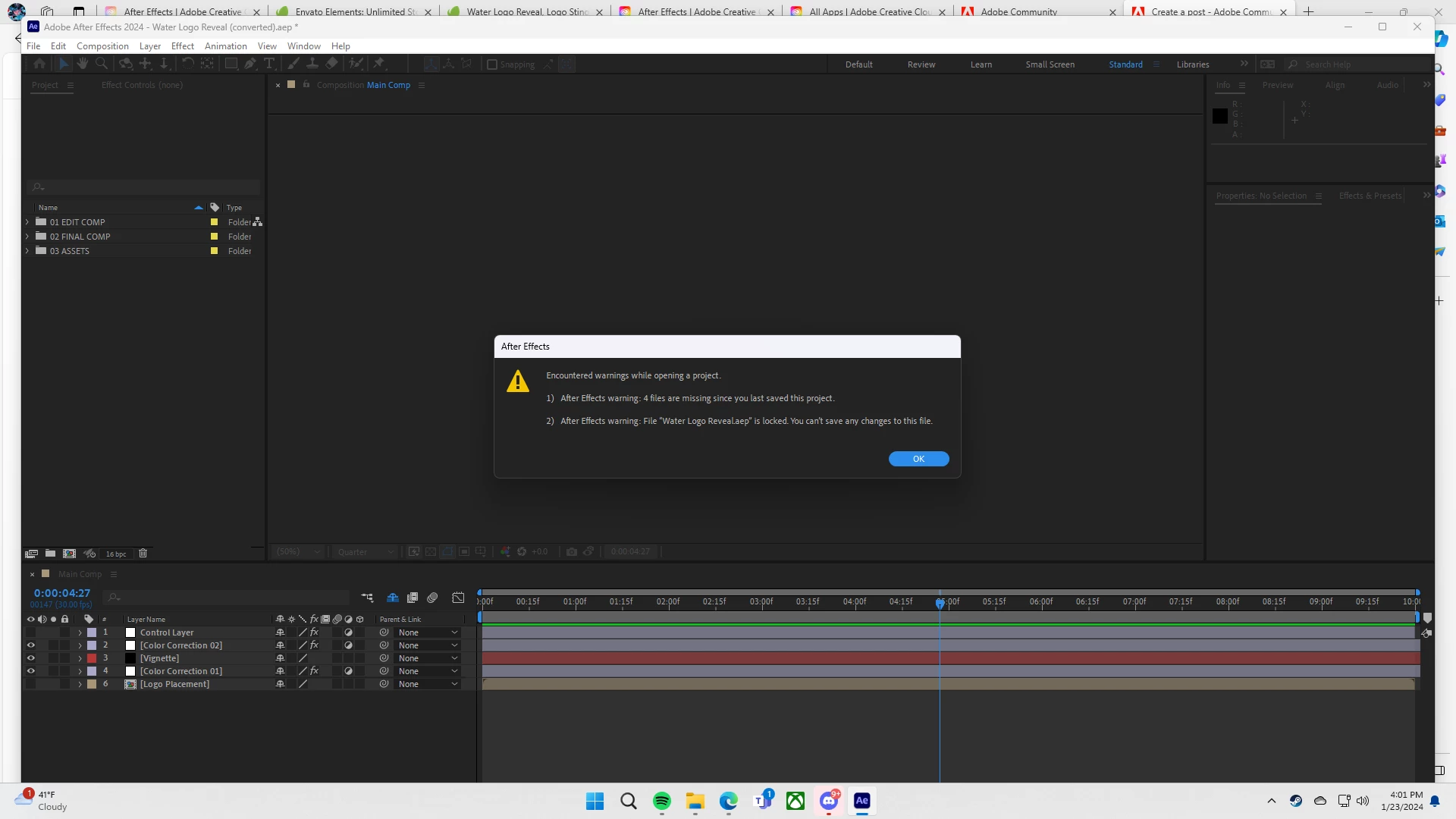Click the 16 bpc color depth button
Image resolution: width=1456 pixels, height=819 pixels.
pyautogui.click(x=116, y=554)
